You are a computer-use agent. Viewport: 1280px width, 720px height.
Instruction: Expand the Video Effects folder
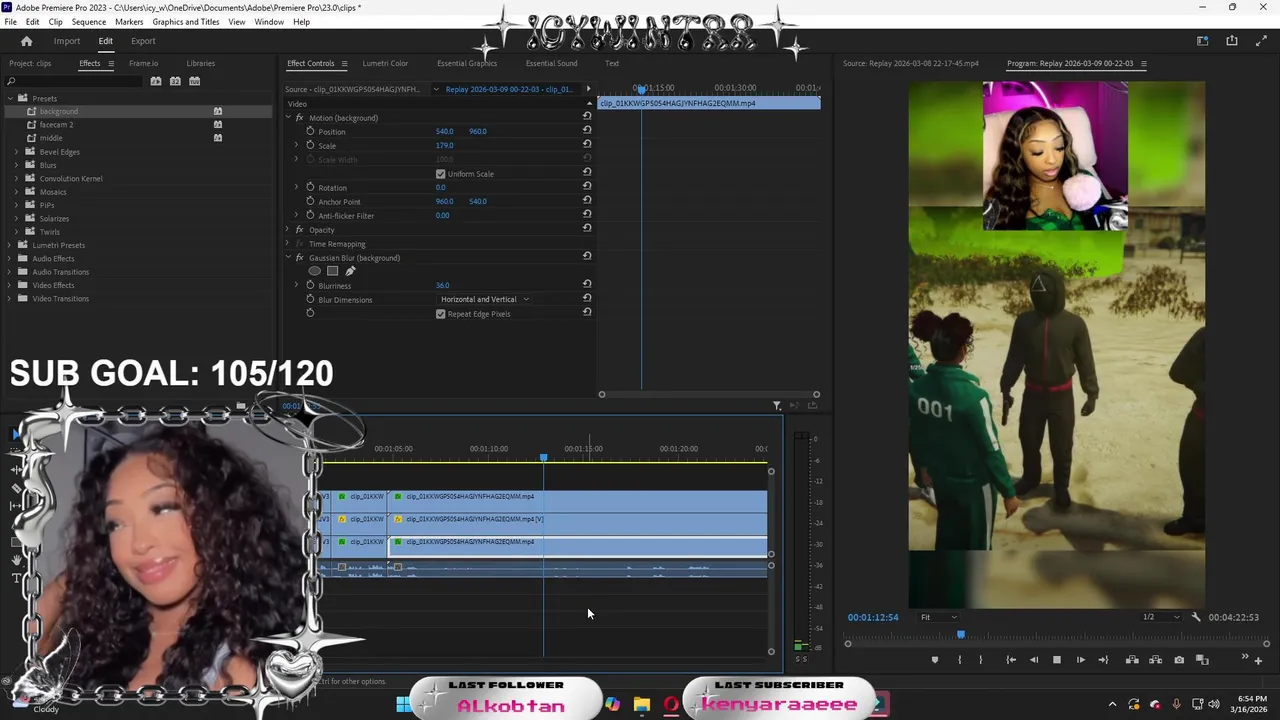(x=9, y=285)
